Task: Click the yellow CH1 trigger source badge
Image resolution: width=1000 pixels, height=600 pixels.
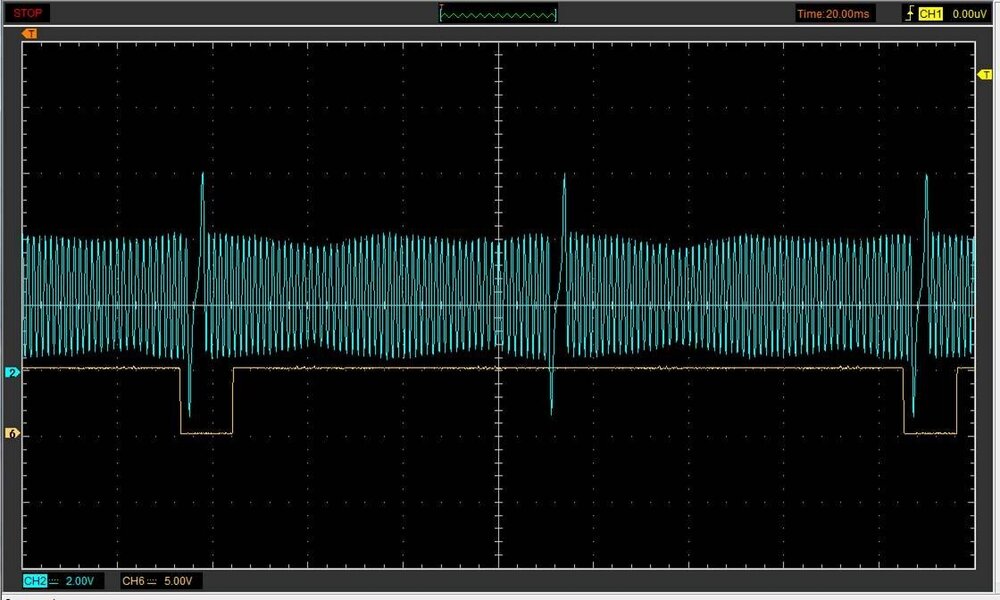Action: coord(930,14)
